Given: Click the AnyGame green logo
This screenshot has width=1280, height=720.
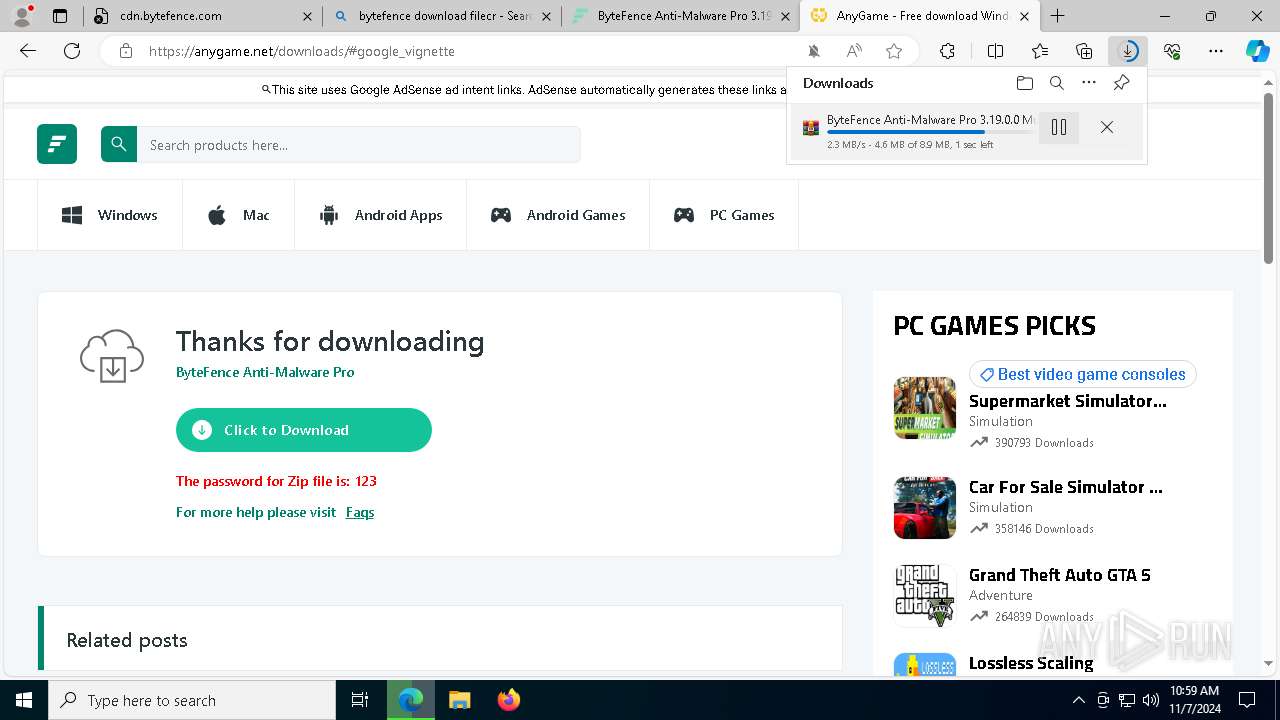Looking at the screenshot, I should (x=57, y=144).
